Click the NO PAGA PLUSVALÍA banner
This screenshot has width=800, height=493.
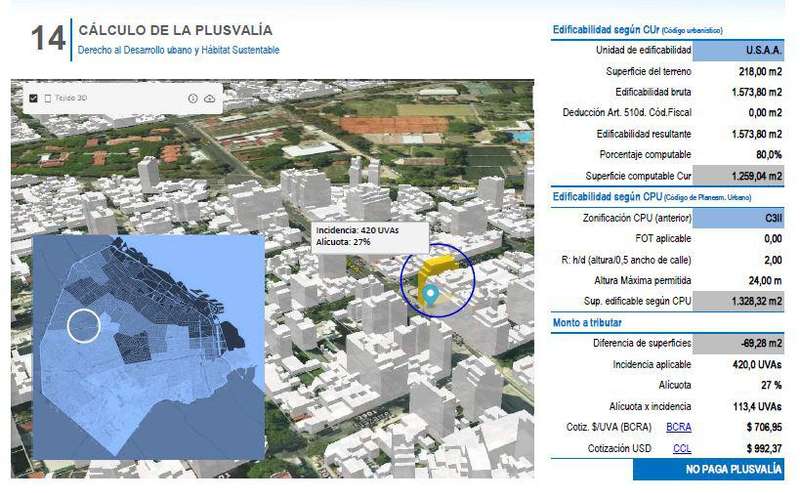pos(736,469)
